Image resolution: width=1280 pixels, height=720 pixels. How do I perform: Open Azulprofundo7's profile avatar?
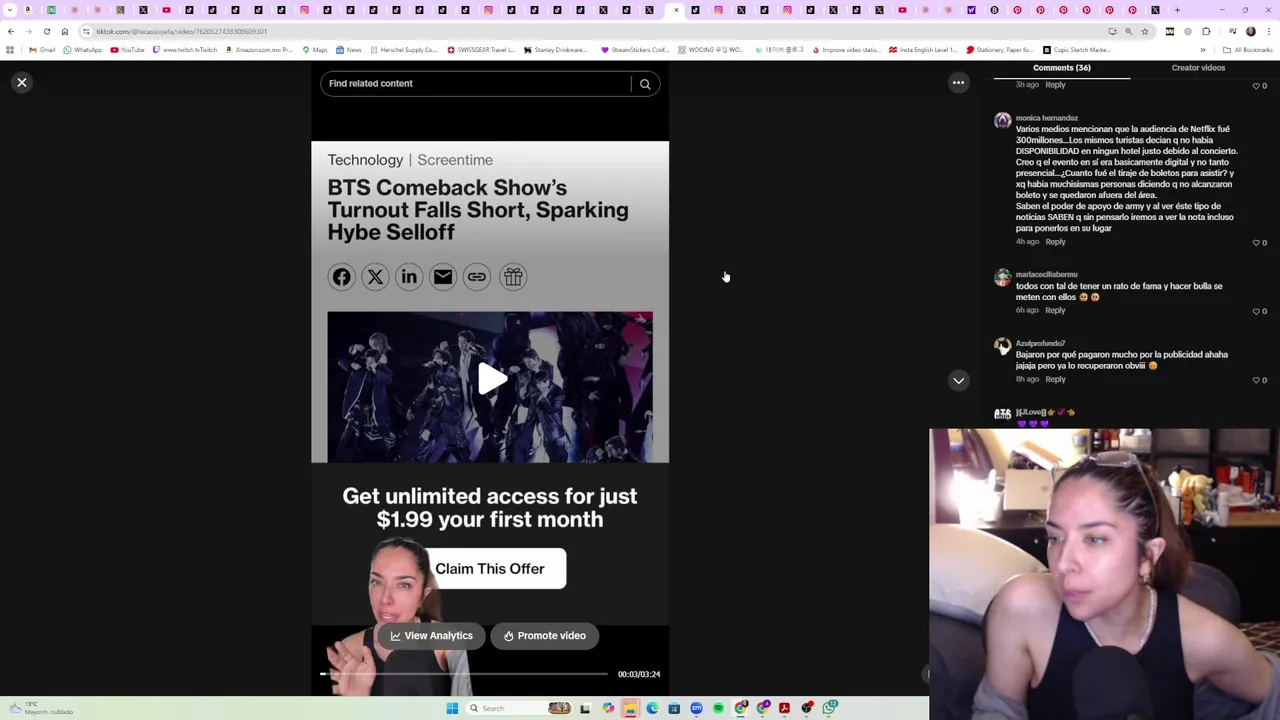coord(1002,346)
